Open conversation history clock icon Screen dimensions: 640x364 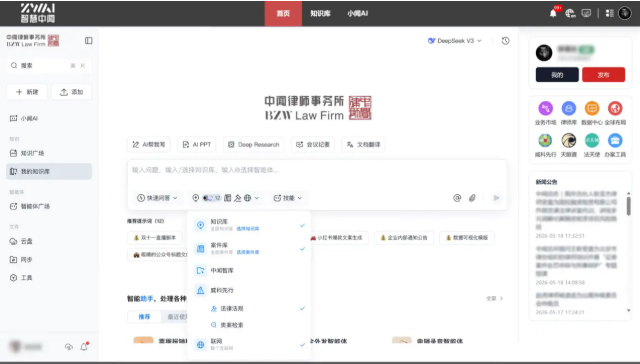(505, 41)
